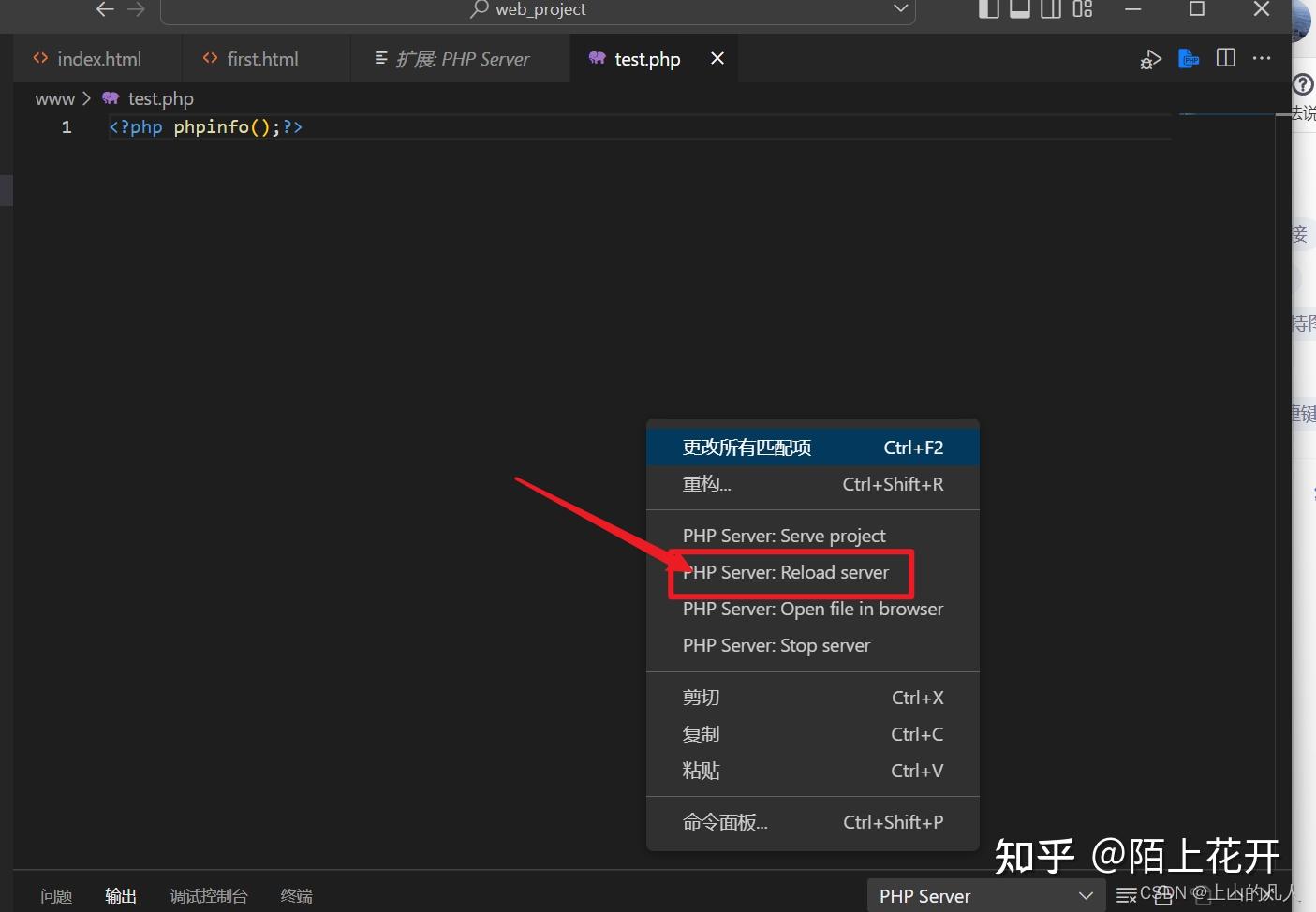Click the forward navigation arrow
The width and height of the screenshot is (1316, 912).
[x=137, y=10]
